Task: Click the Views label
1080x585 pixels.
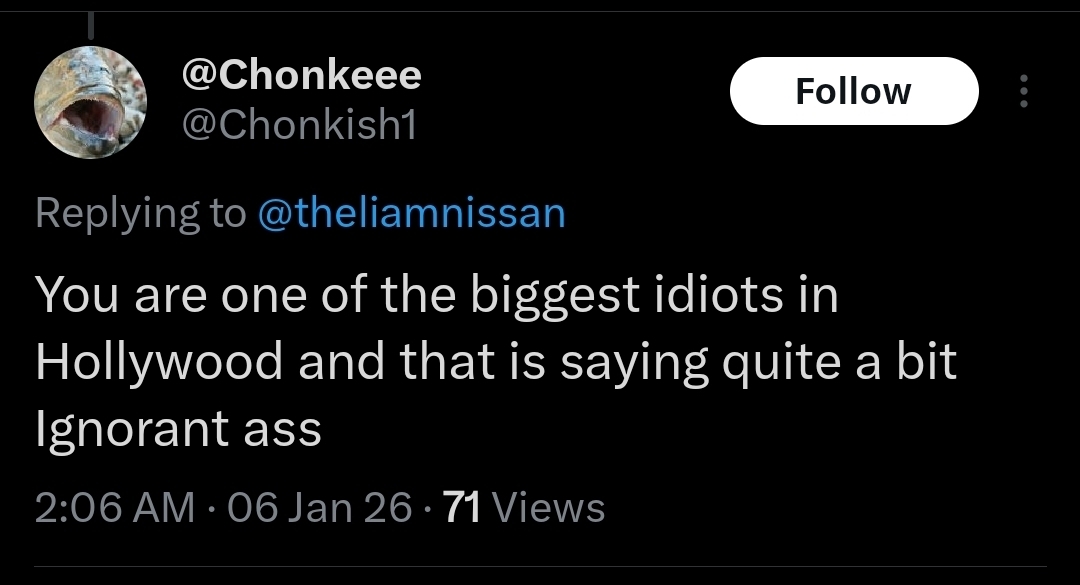Action: 549,508
